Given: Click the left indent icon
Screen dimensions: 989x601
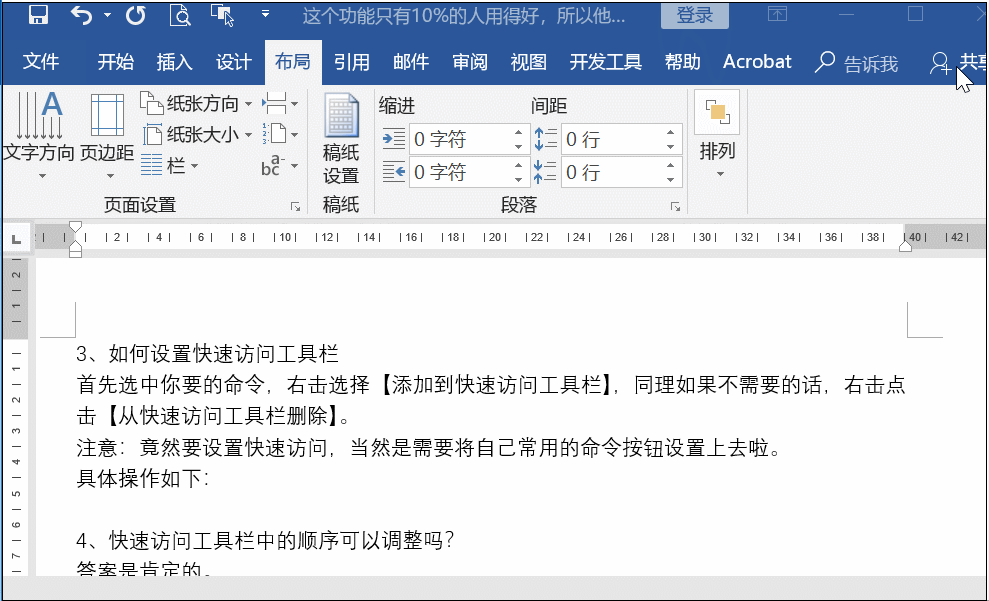Looking at the screenshot, I should 394,138.
